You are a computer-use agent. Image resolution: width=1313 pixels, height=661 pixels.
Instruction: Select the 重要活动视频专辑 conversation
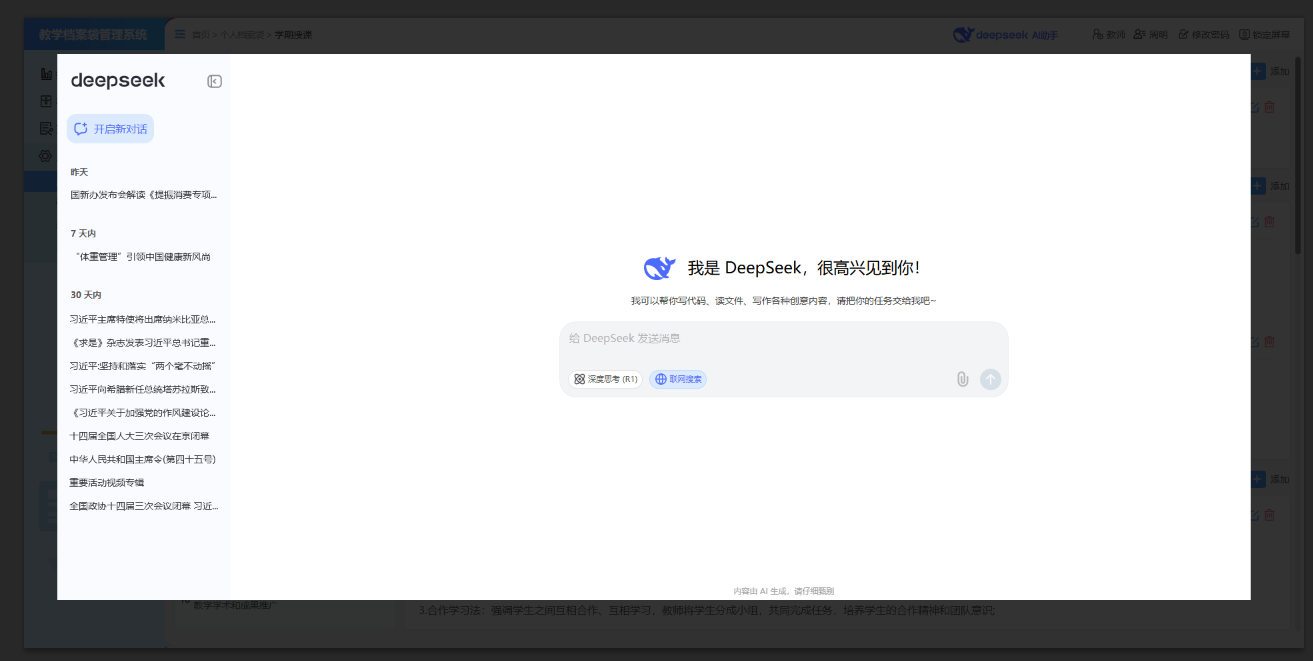tap(107, 482)
